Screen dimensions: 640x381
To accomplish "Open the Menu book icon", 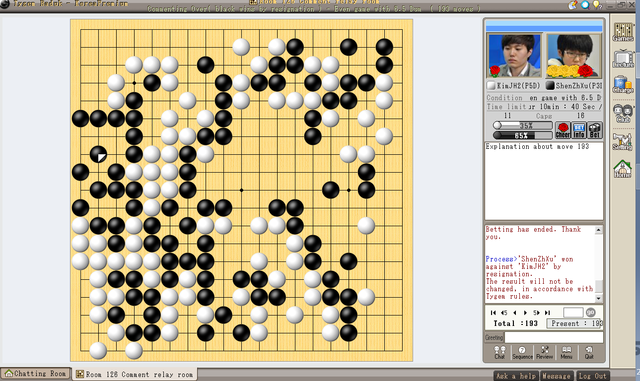I will [566, 352].
